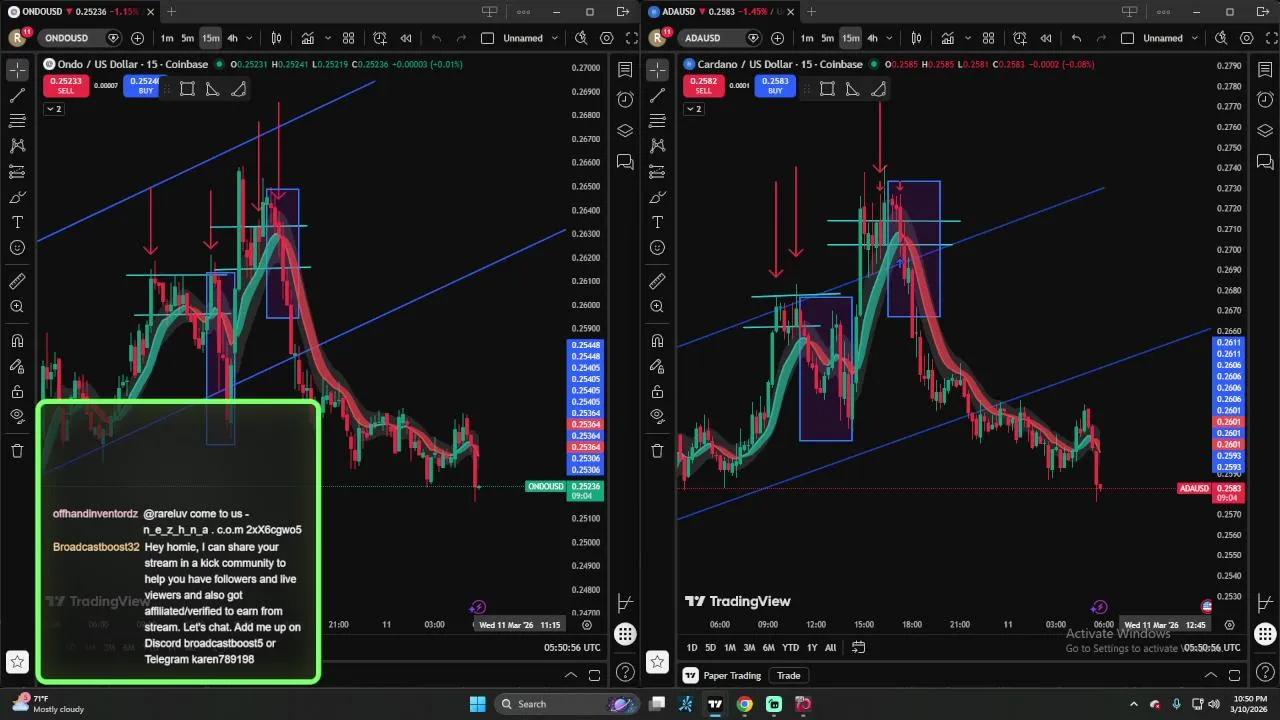Open the watchlist panel icon in ADAUSD window
The width and height of the screenshot is (1280, 720).
[x=1265, y=70]
